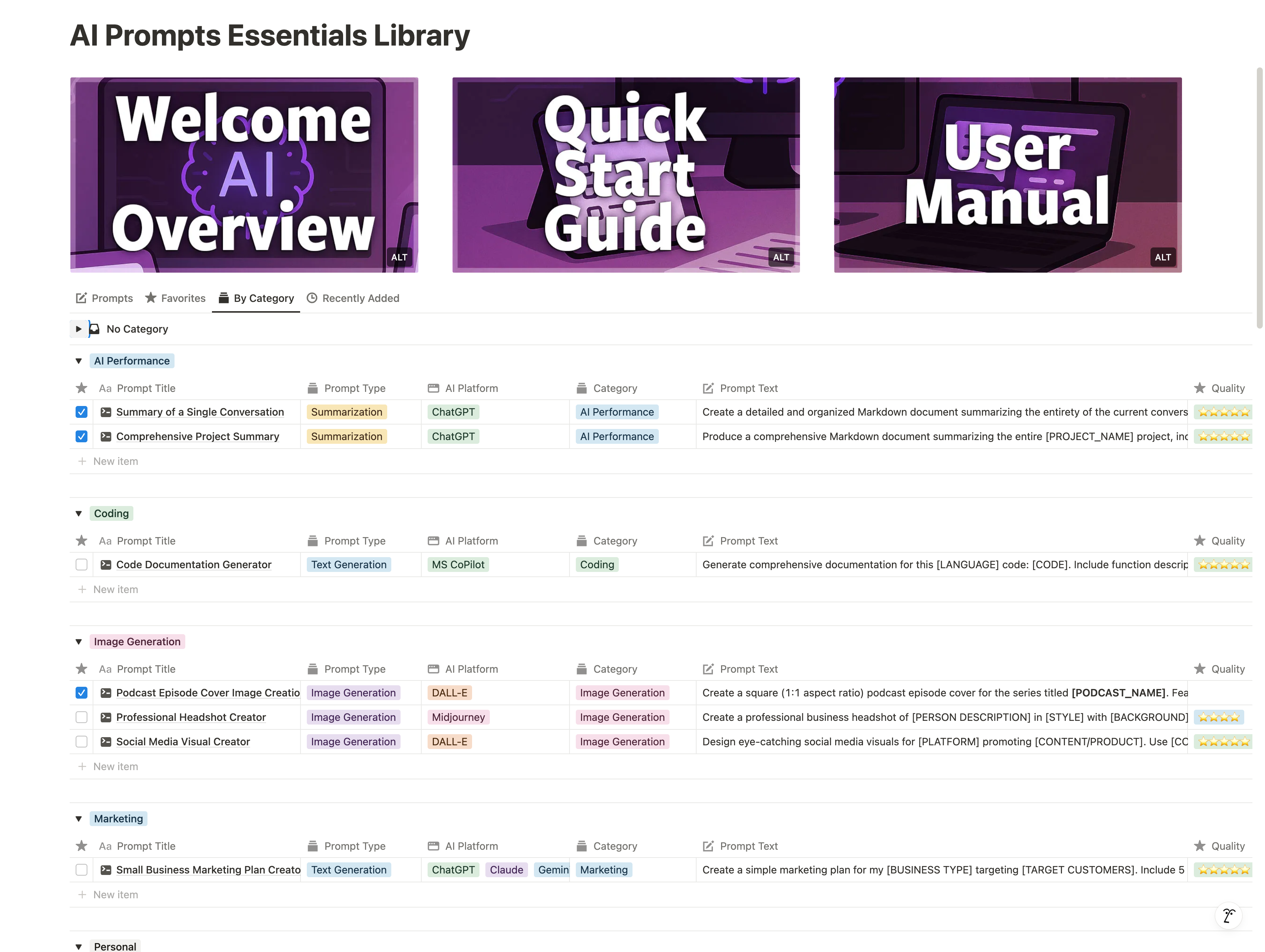Open page icon for Professional Headshot Creator
This screenshot has height=952, width=1265.
click(106, 717)
